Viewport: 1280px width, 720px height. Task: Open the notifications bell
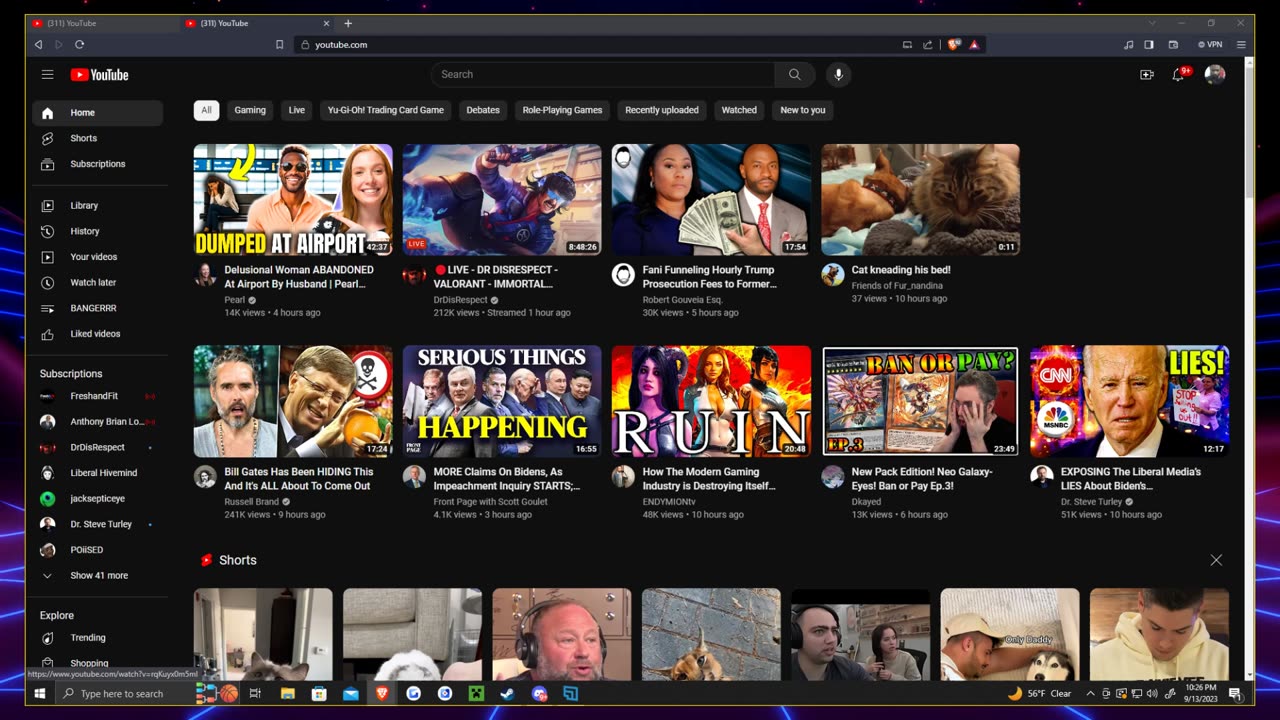click(x=1178, y=74)
